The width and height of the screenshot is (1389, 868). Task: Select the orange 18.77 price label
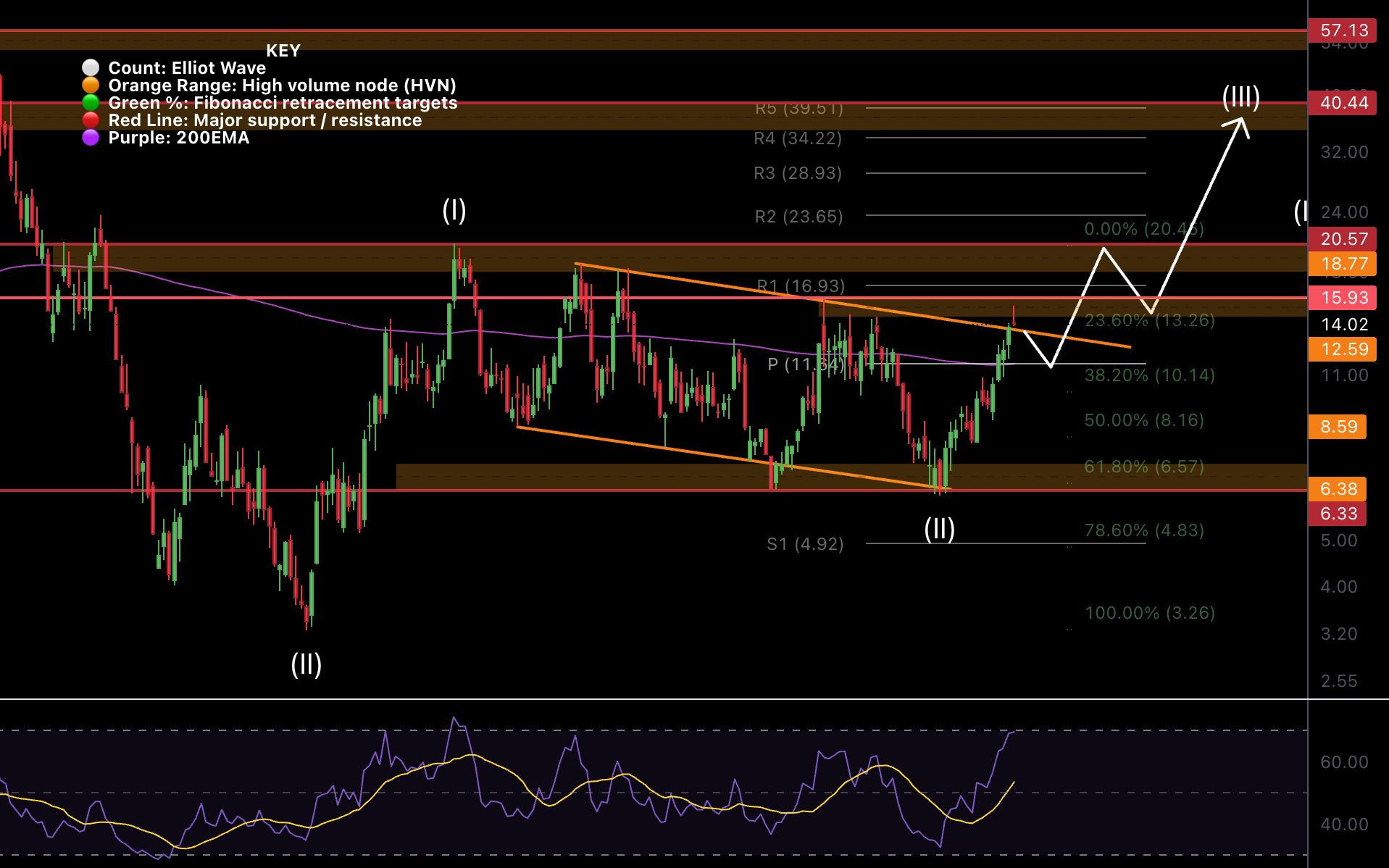tap(1344, 264)
